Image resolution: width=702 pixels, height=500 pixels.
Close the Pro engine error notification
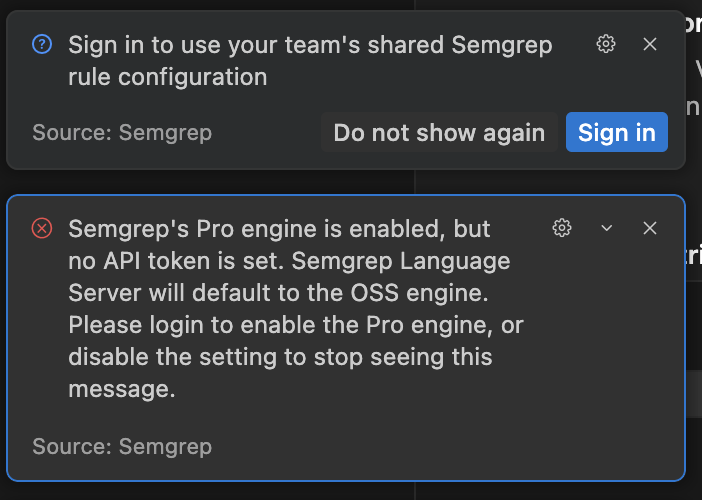650,228
